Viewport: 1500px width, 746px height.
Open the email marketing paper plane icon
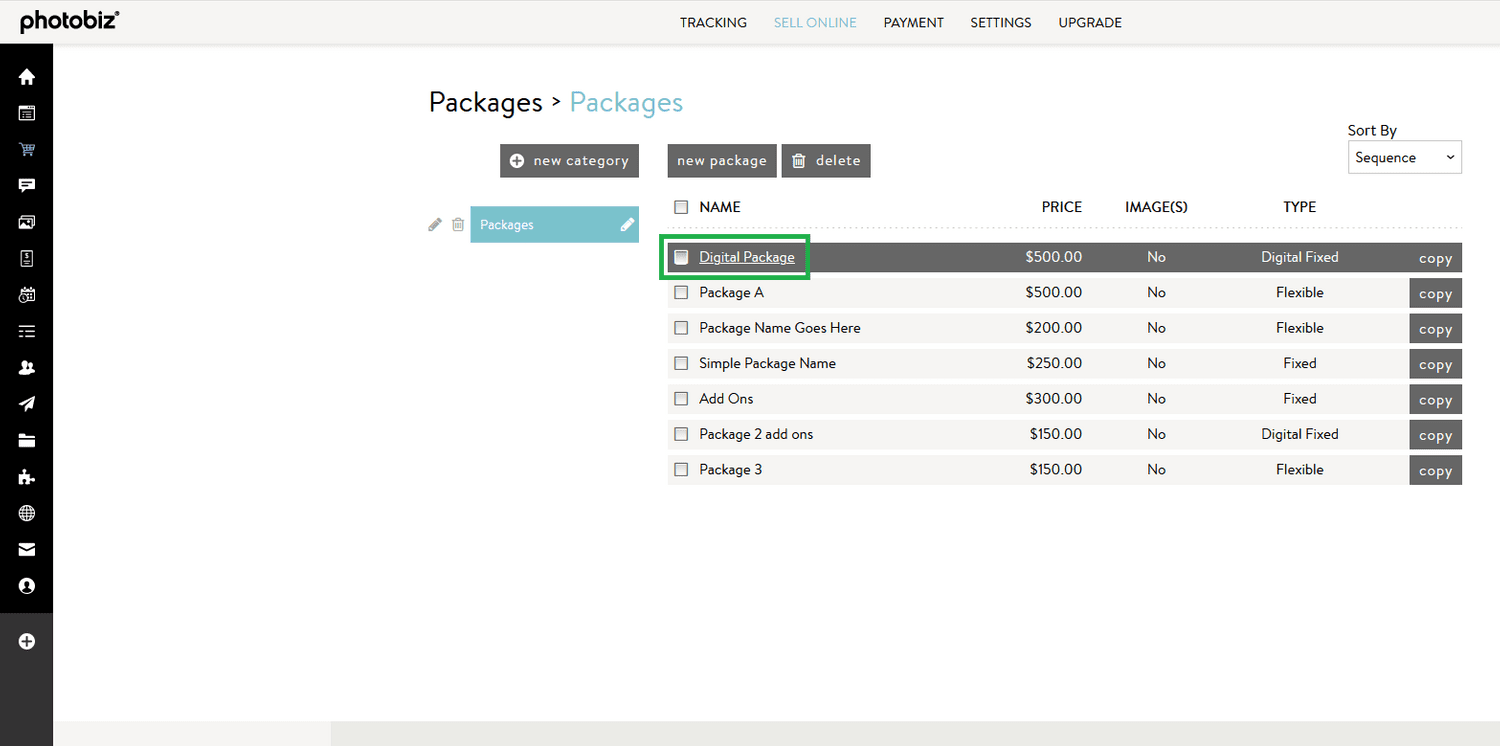[x=26, y=403]
